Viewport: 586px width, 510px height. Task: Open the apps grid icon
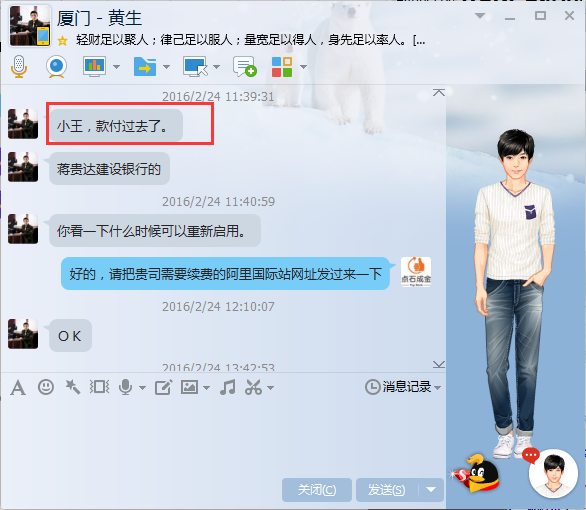pyautogui.click(x=282, y=67)
